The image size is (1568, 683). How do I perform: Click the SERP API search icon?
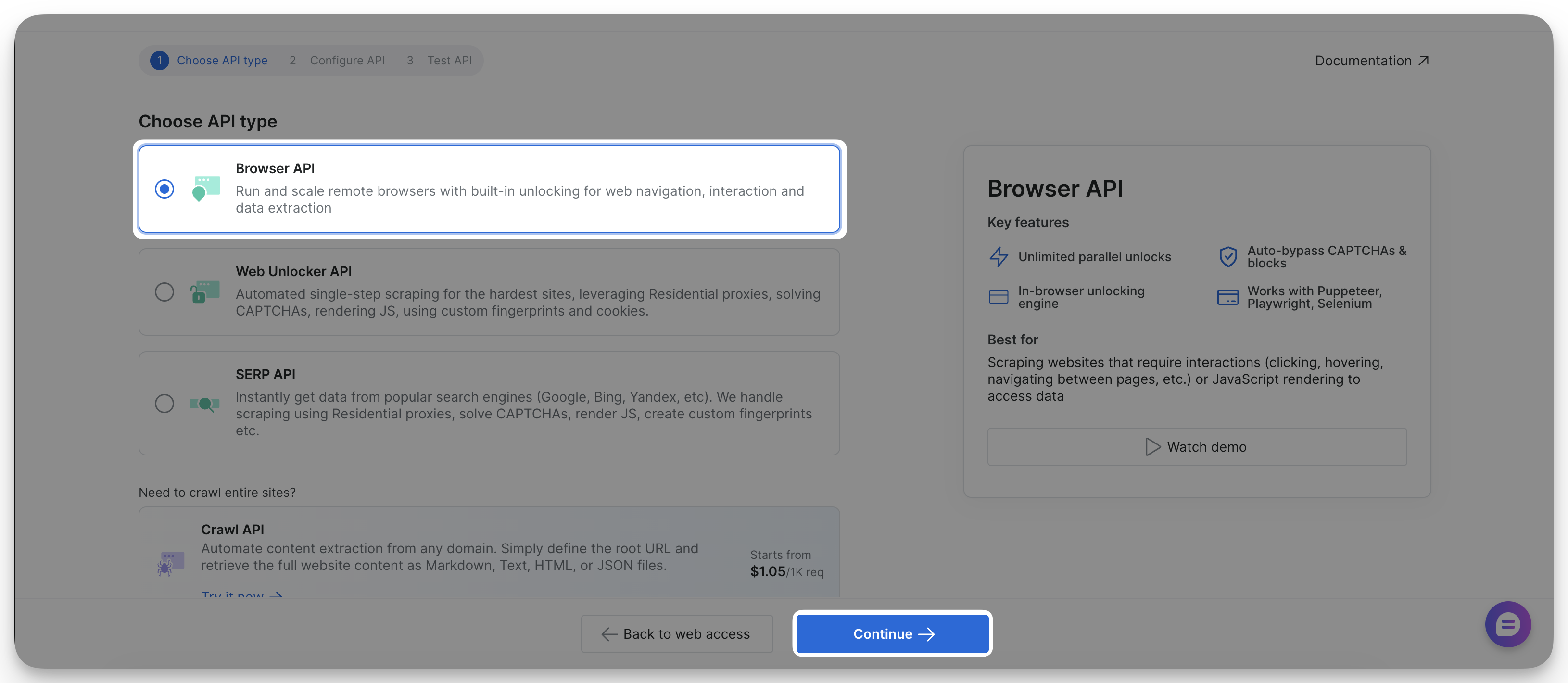(x=206, y=404)
